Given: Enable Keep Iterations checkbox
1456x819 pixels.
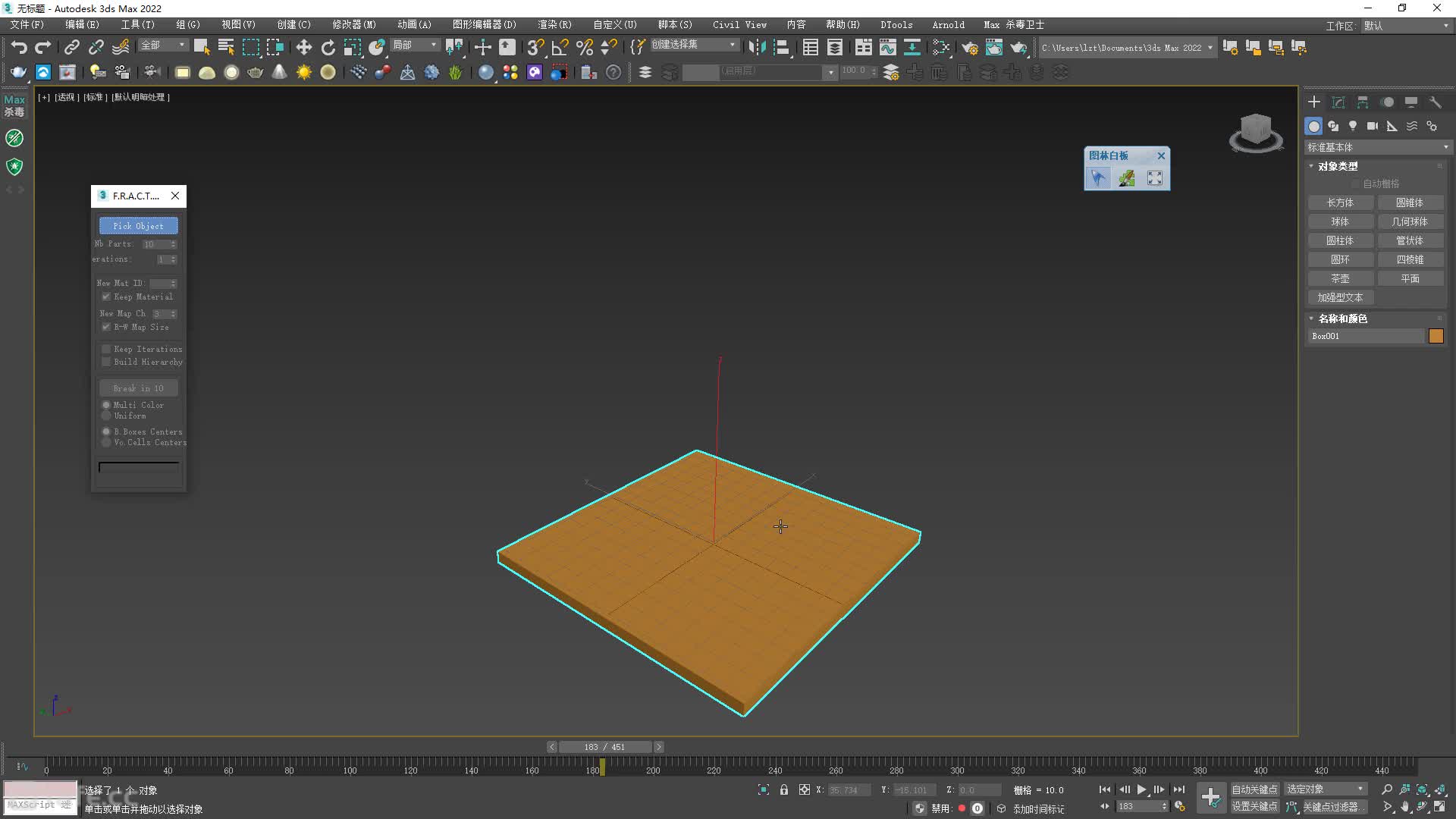Looking at the screenshot, I should [x=106, y=349].
